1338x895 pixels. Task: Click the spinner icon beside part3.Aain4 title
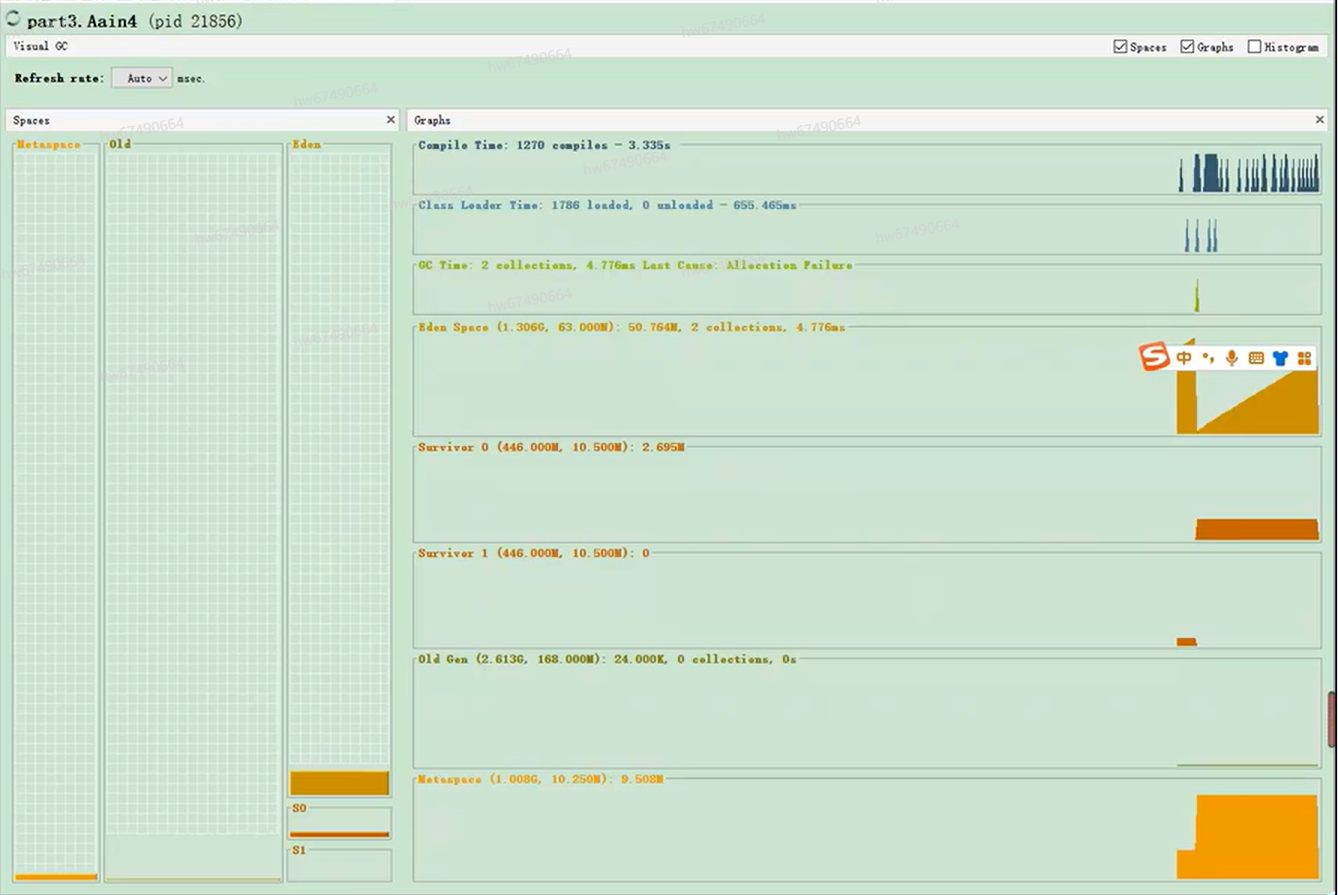13,19
